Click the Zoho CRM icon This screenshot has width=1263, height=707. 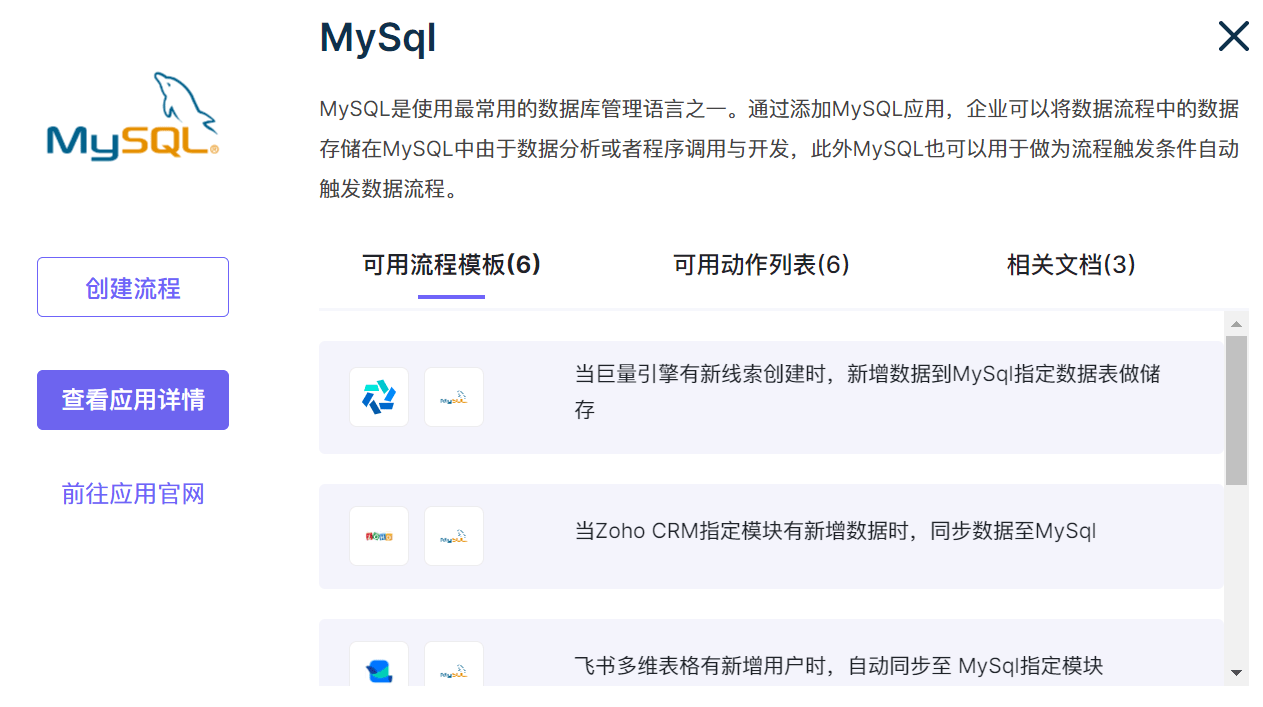(x=379, y=536)
